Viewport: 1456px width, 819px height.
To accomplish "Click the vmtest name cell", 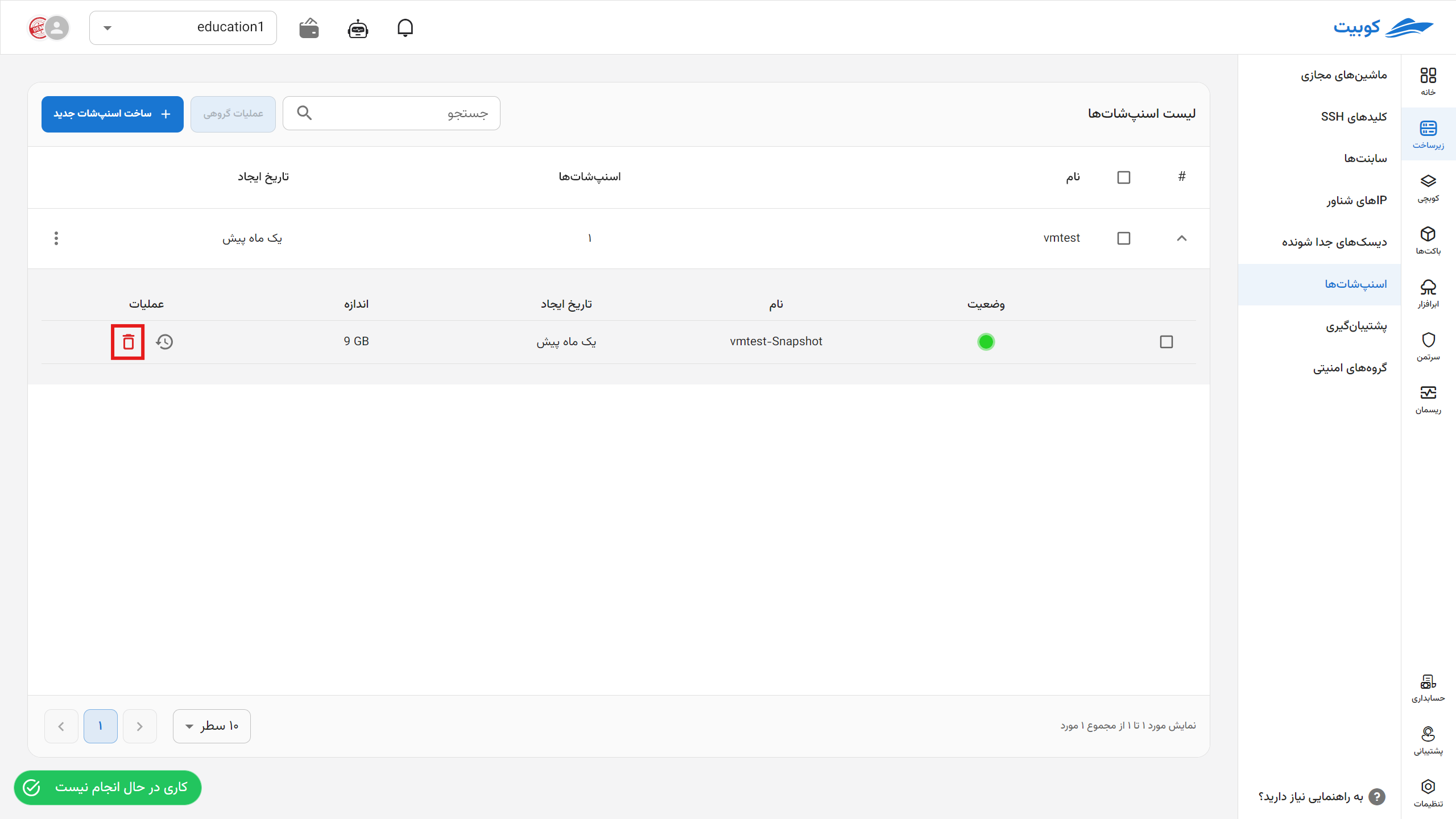I will click(1061, 238).
